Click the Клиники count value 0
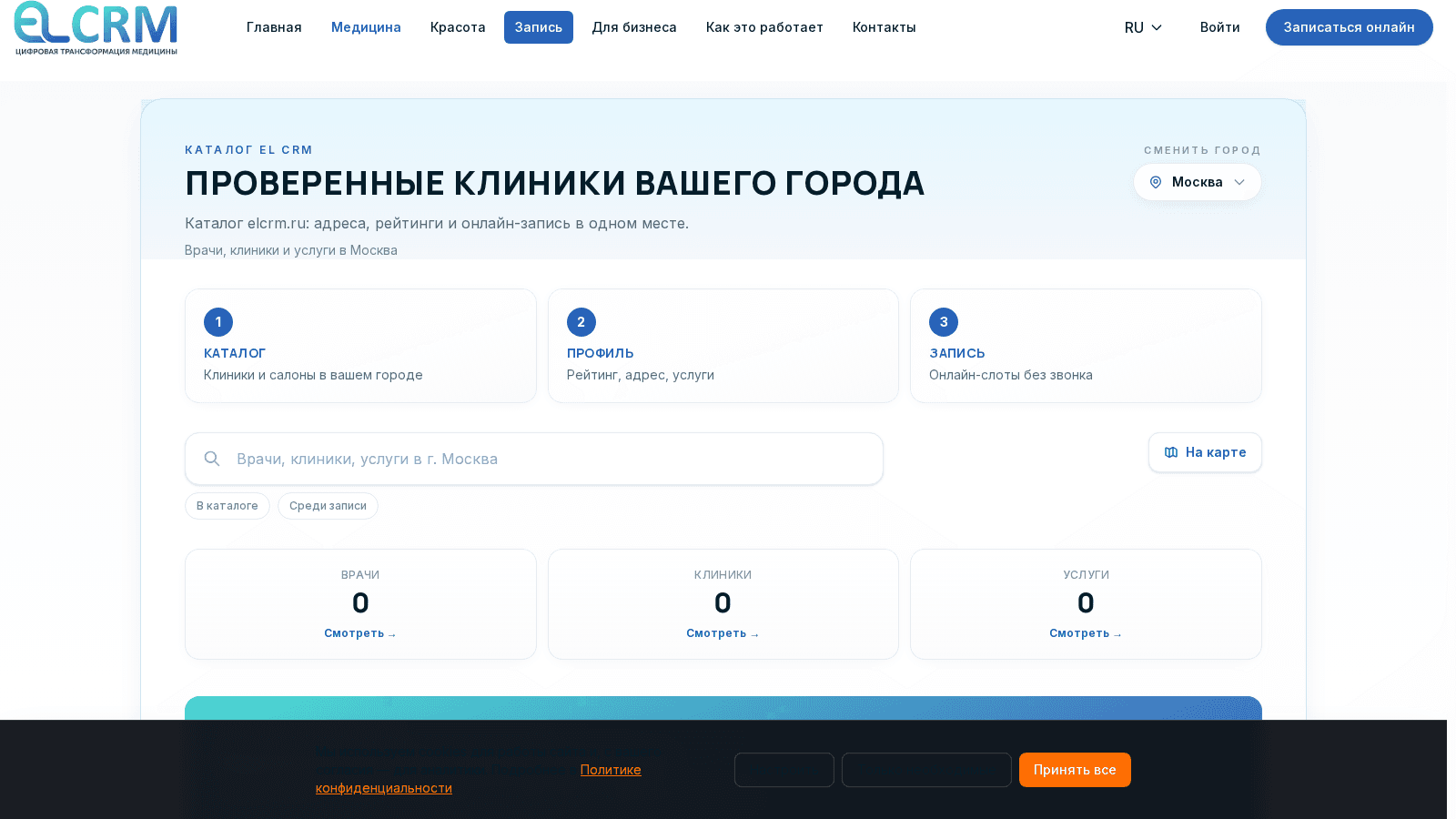Viewport: 1456px width, 819px height. (723, 602)
